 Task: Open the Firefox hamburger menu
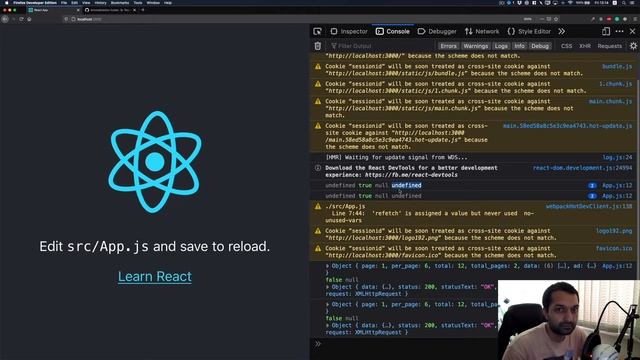pyautogui.click(x=635, y=19)
